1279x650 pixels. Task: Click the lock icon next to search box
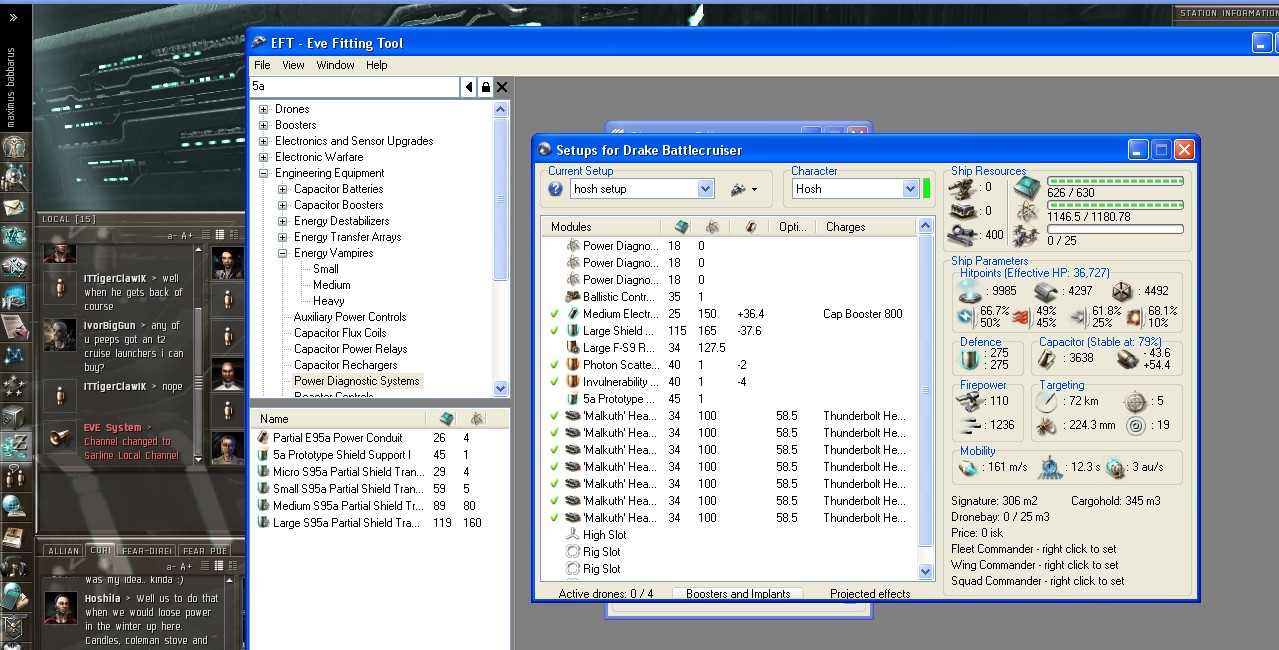(485, 87)
